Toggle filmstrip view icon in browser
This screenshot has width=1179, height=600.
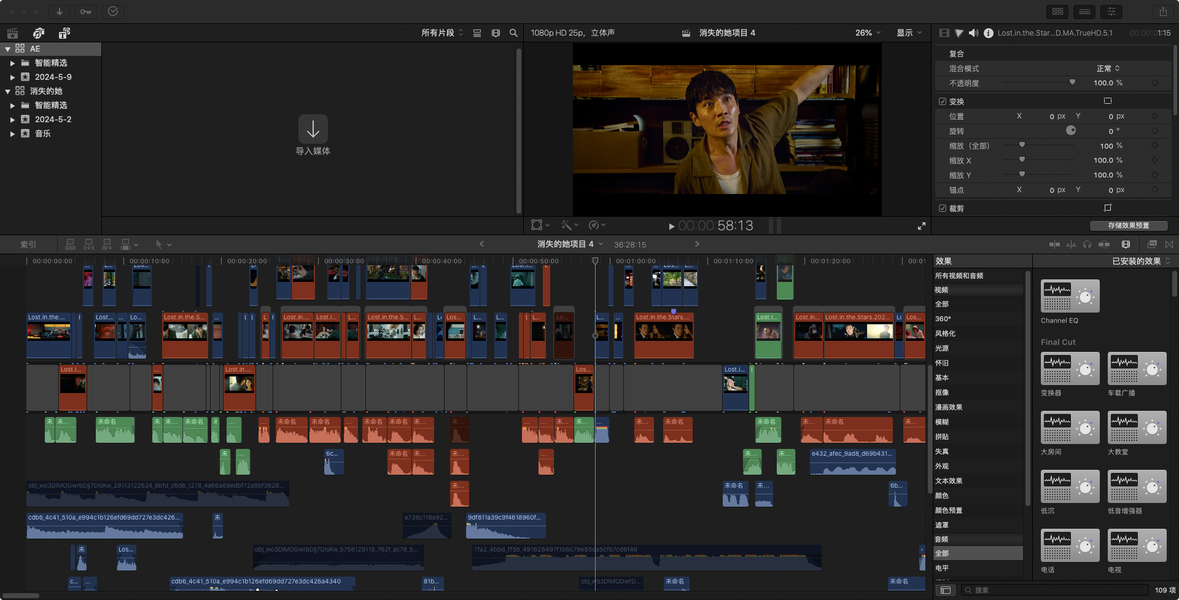[496, 33]
